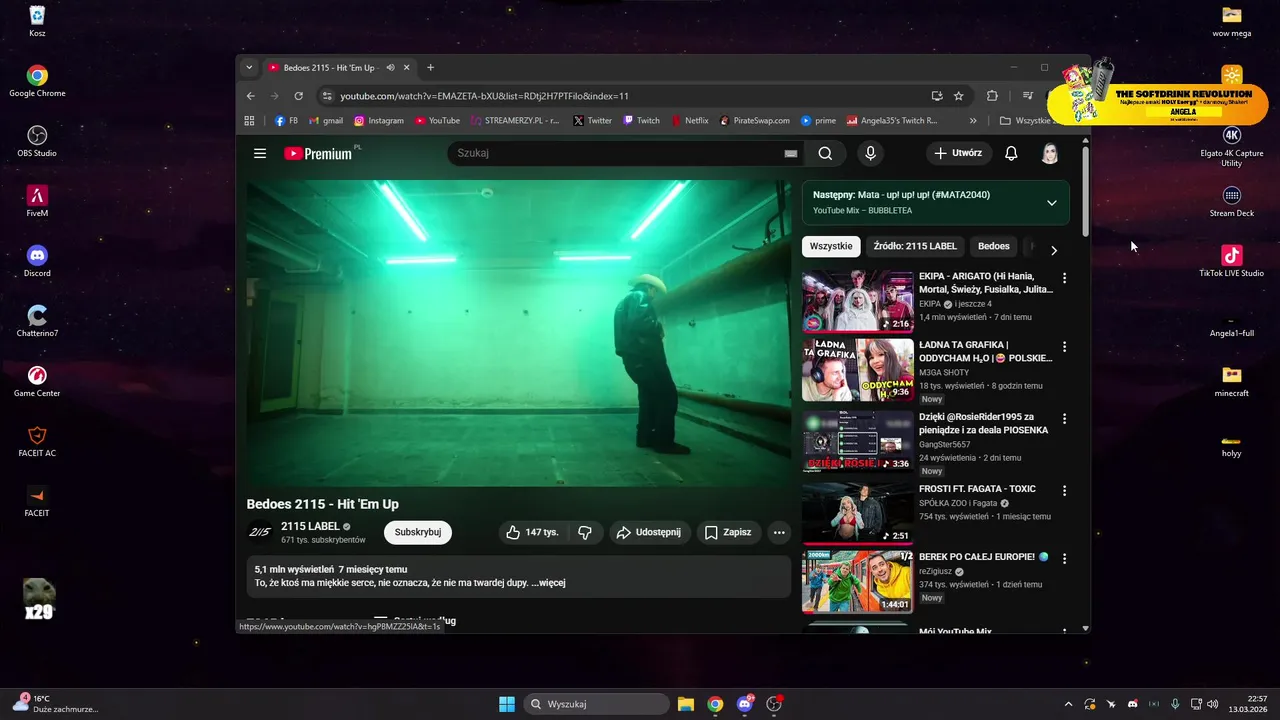1280x720 pixels.
Task: Open FiveM desktop shortcut
Action: [x=37, y=200]
